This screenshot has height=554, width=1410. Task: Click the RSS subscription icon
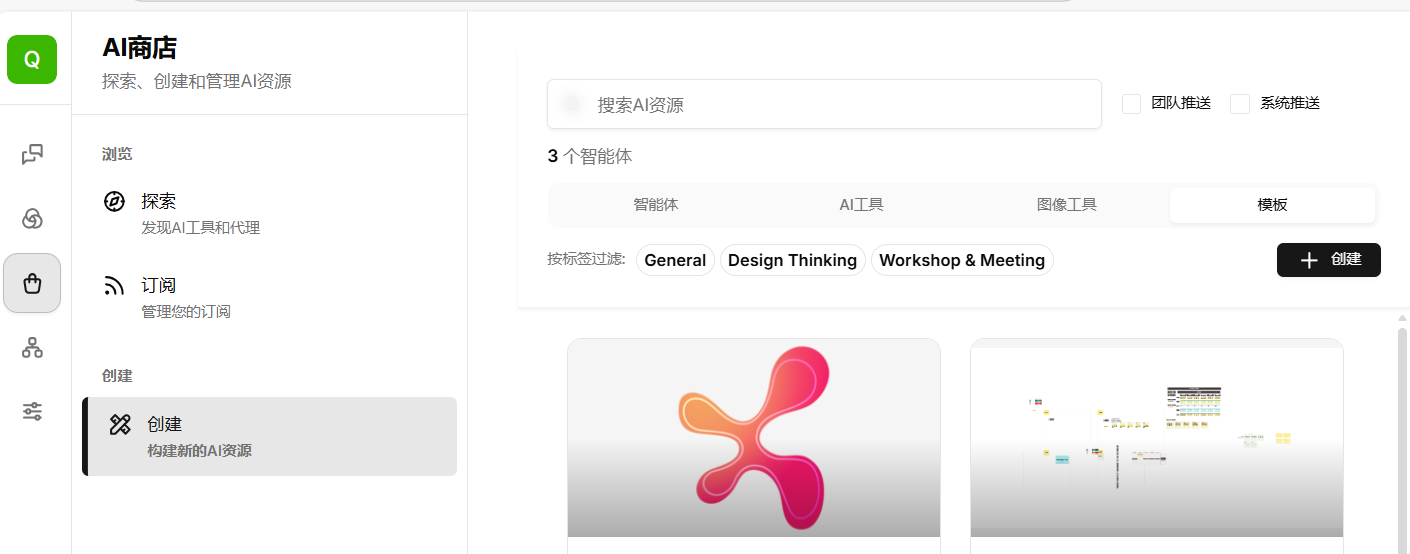coord(115,287)
